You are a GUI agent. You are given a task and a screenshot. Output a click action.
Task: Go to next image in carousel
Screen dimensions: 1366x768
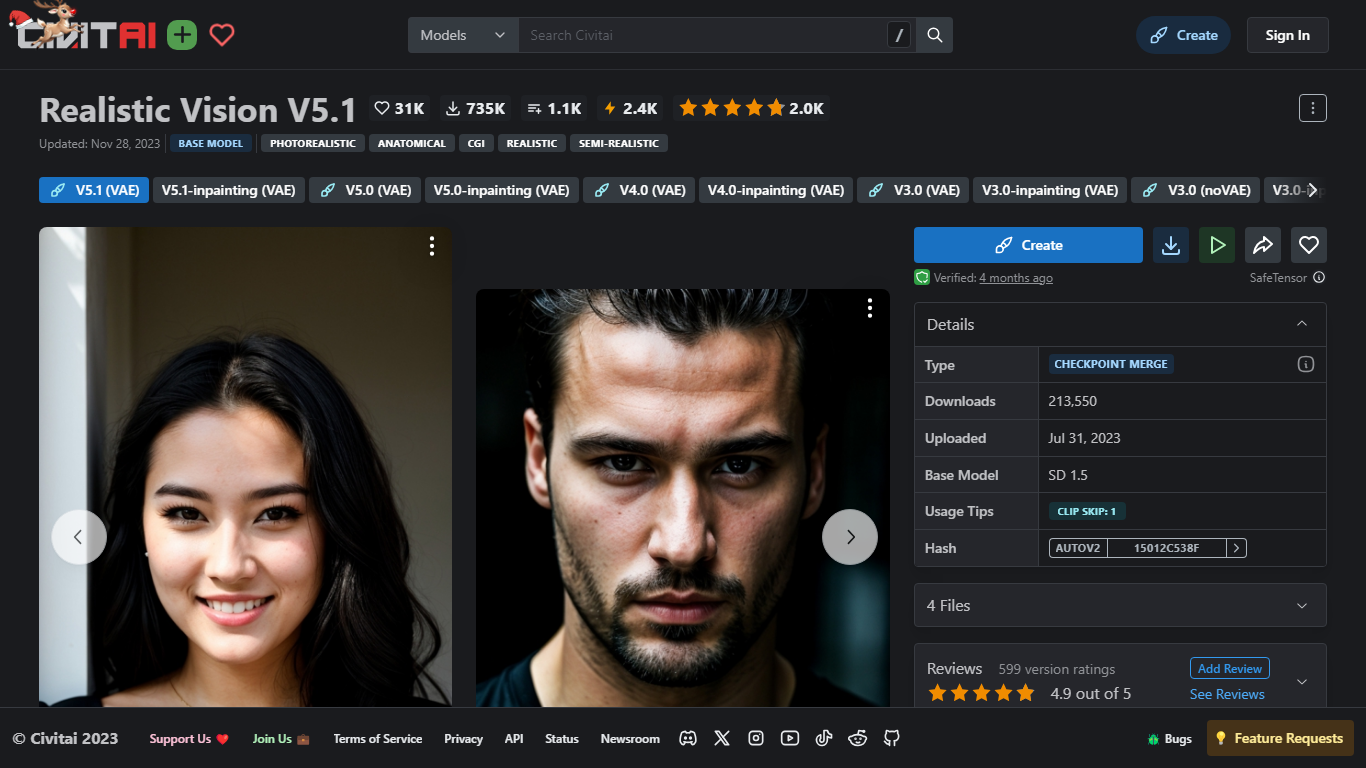coord(850,537)
